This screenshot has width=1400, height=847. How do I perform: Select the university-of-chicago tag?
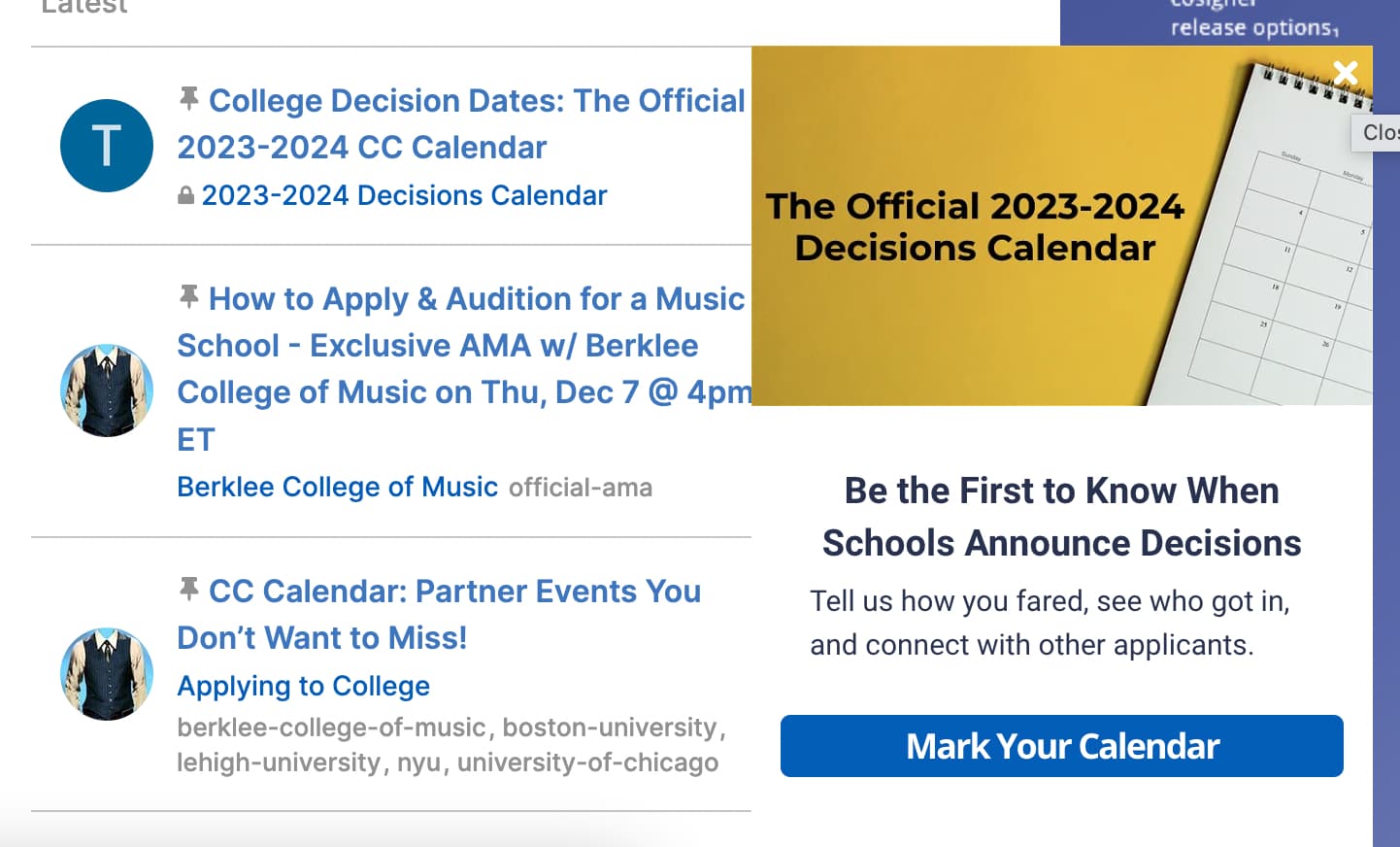click(587, 762)
